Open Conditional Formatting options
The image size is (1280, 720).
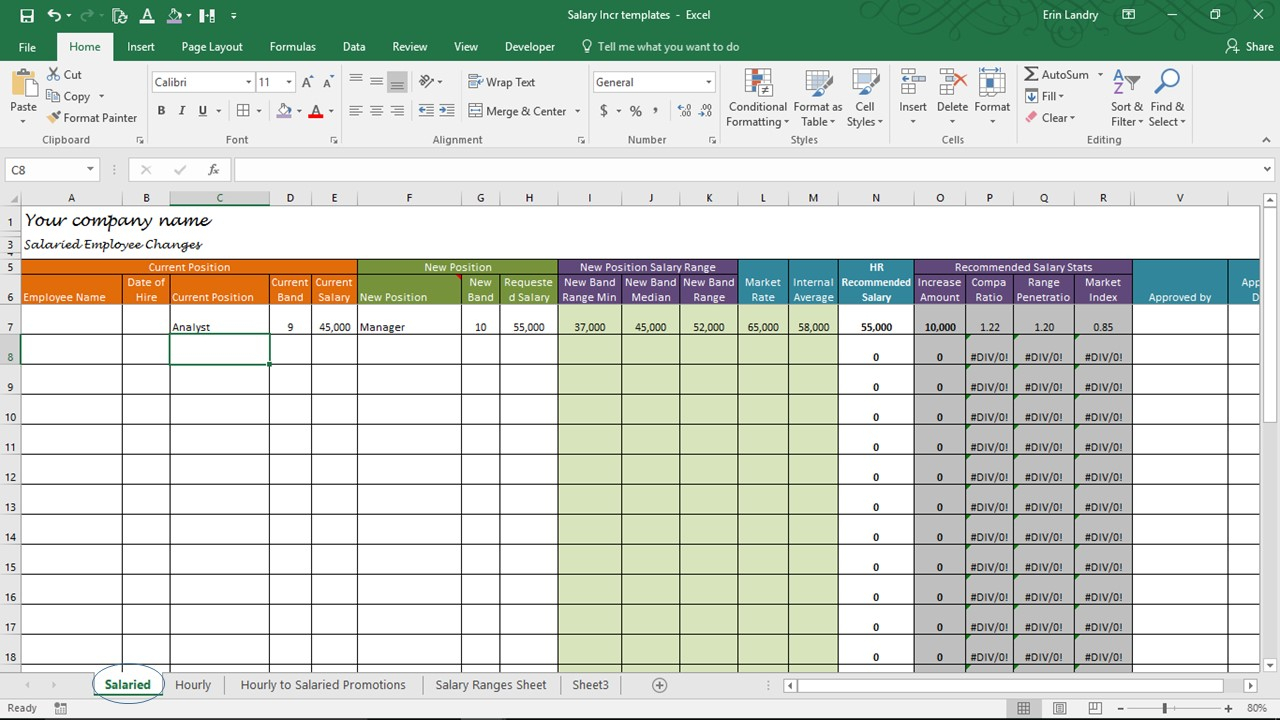click(x=757, y=97)
